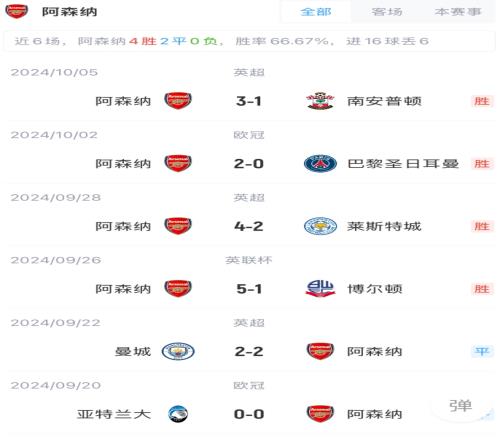Click the floating 弹 button

(x=461, y=406)
